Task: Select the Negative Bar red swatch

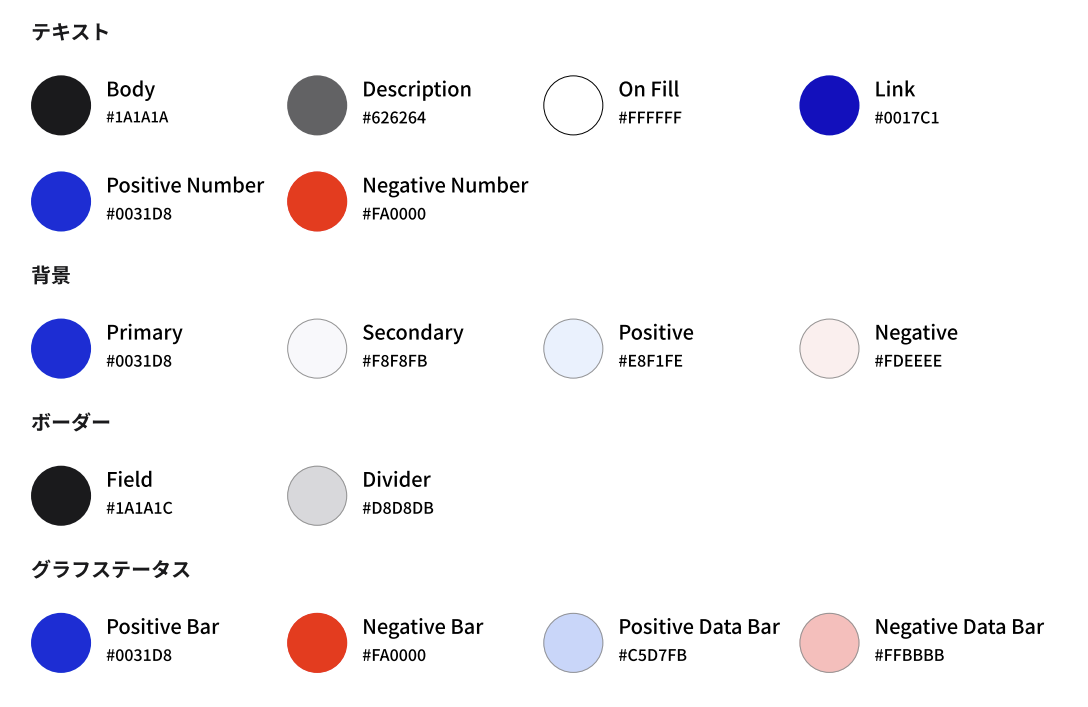Action: [x=317, y=642]
